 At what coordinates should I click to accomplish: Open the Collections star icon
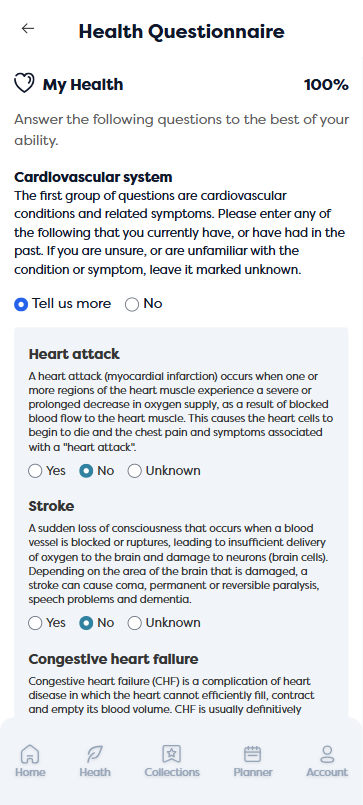coord(171,754)
